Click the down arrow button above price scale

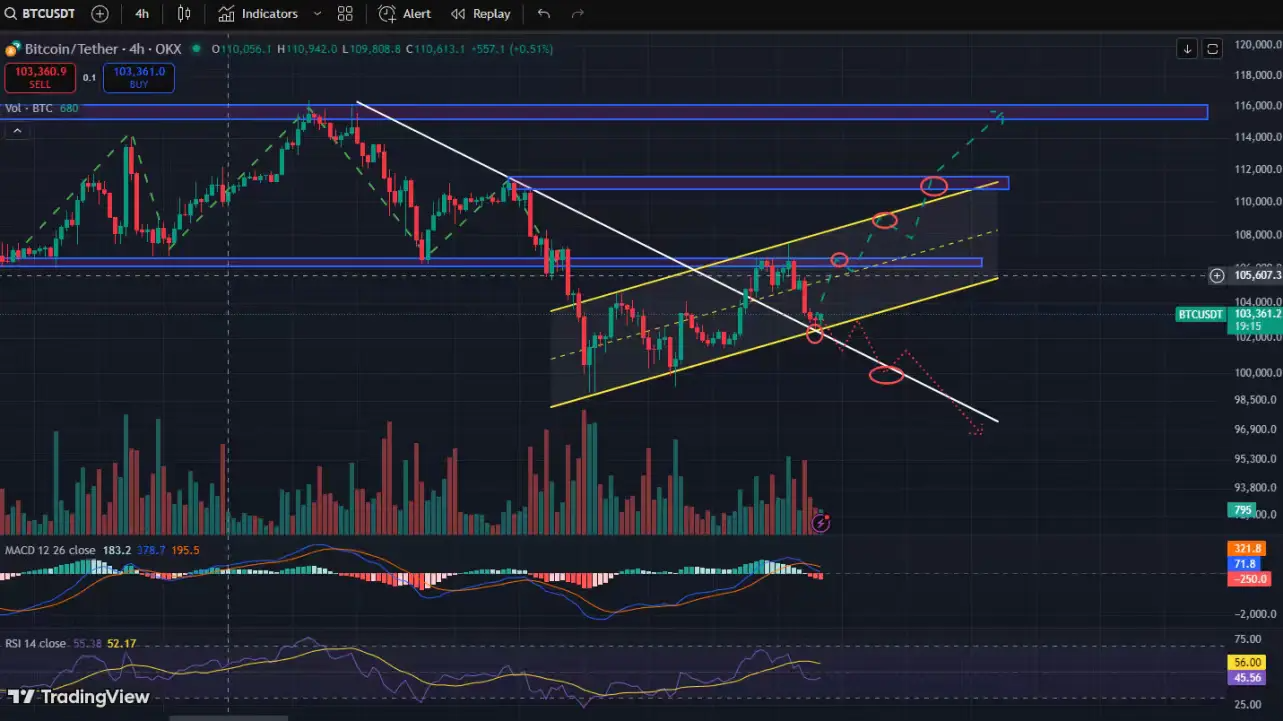(x=1187, y=48)
